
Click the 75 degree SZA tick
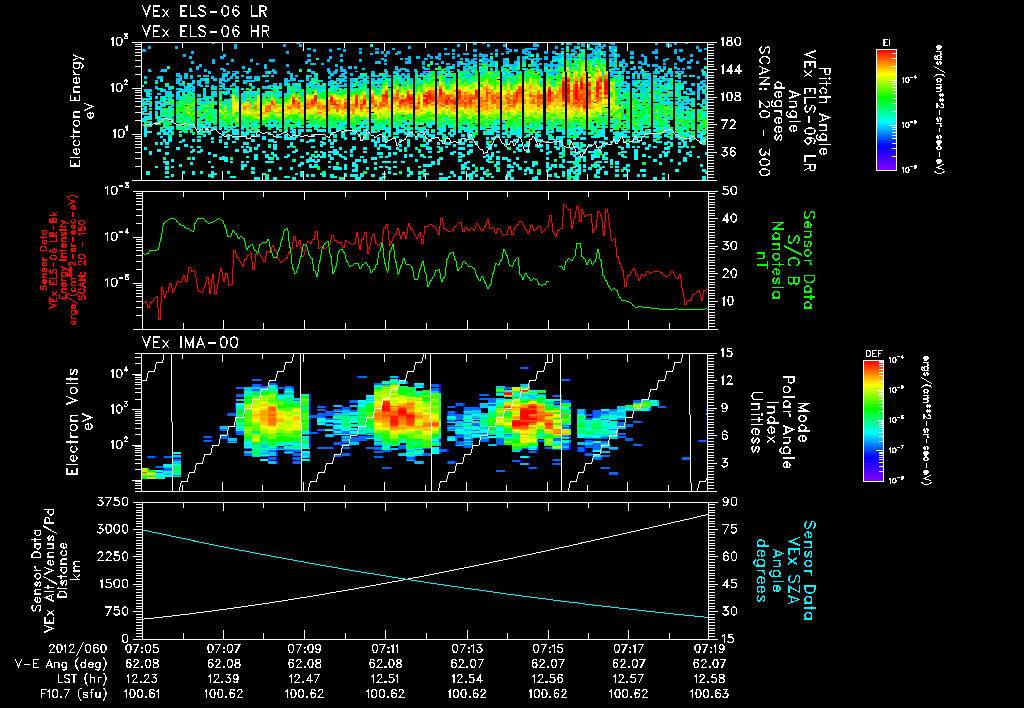(731, 529)
